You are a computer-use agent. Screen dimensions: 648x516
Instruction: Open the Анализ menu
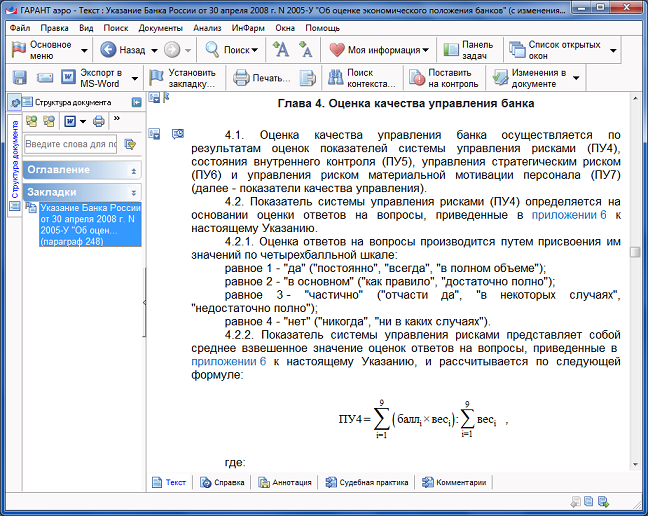[x=208, y=28]
